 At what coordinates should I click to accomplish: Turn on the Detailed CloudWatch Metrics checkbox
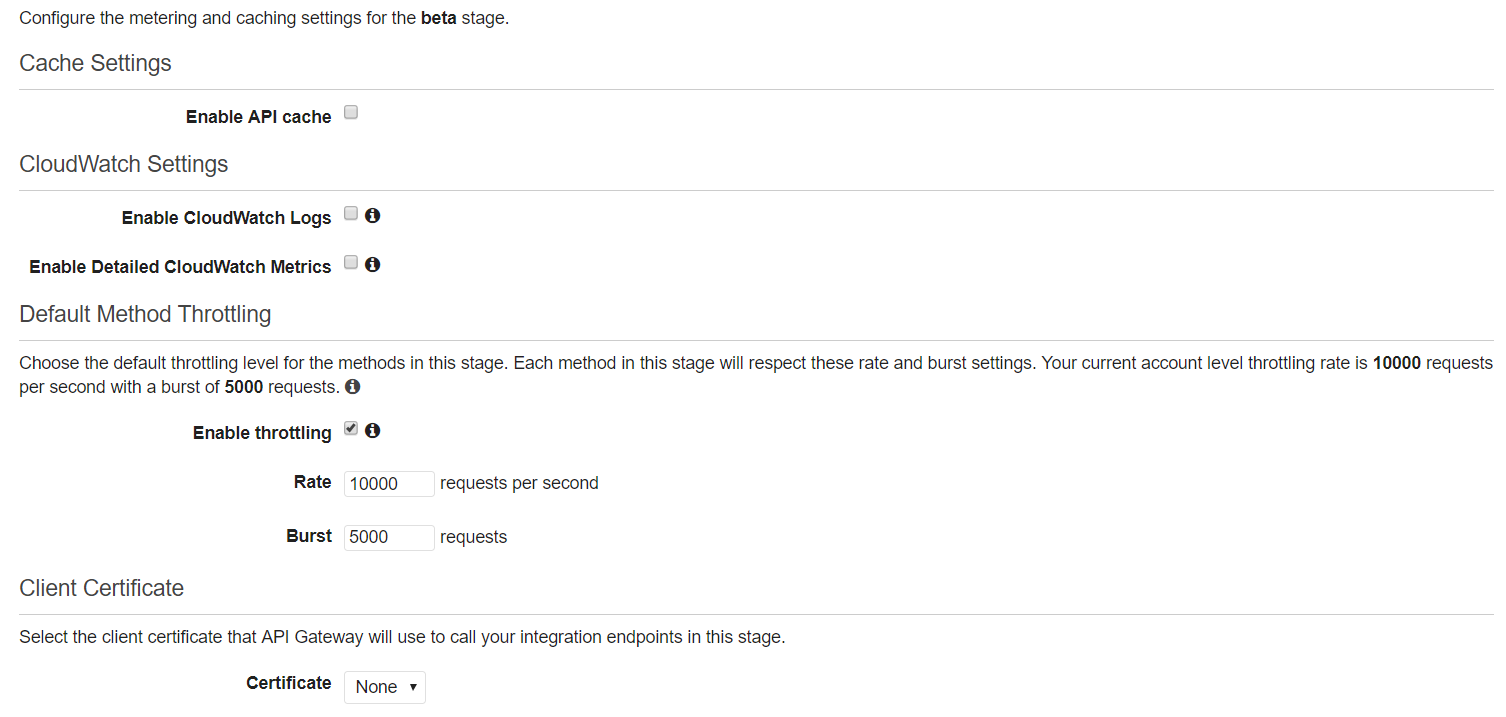tap(351, 262)
